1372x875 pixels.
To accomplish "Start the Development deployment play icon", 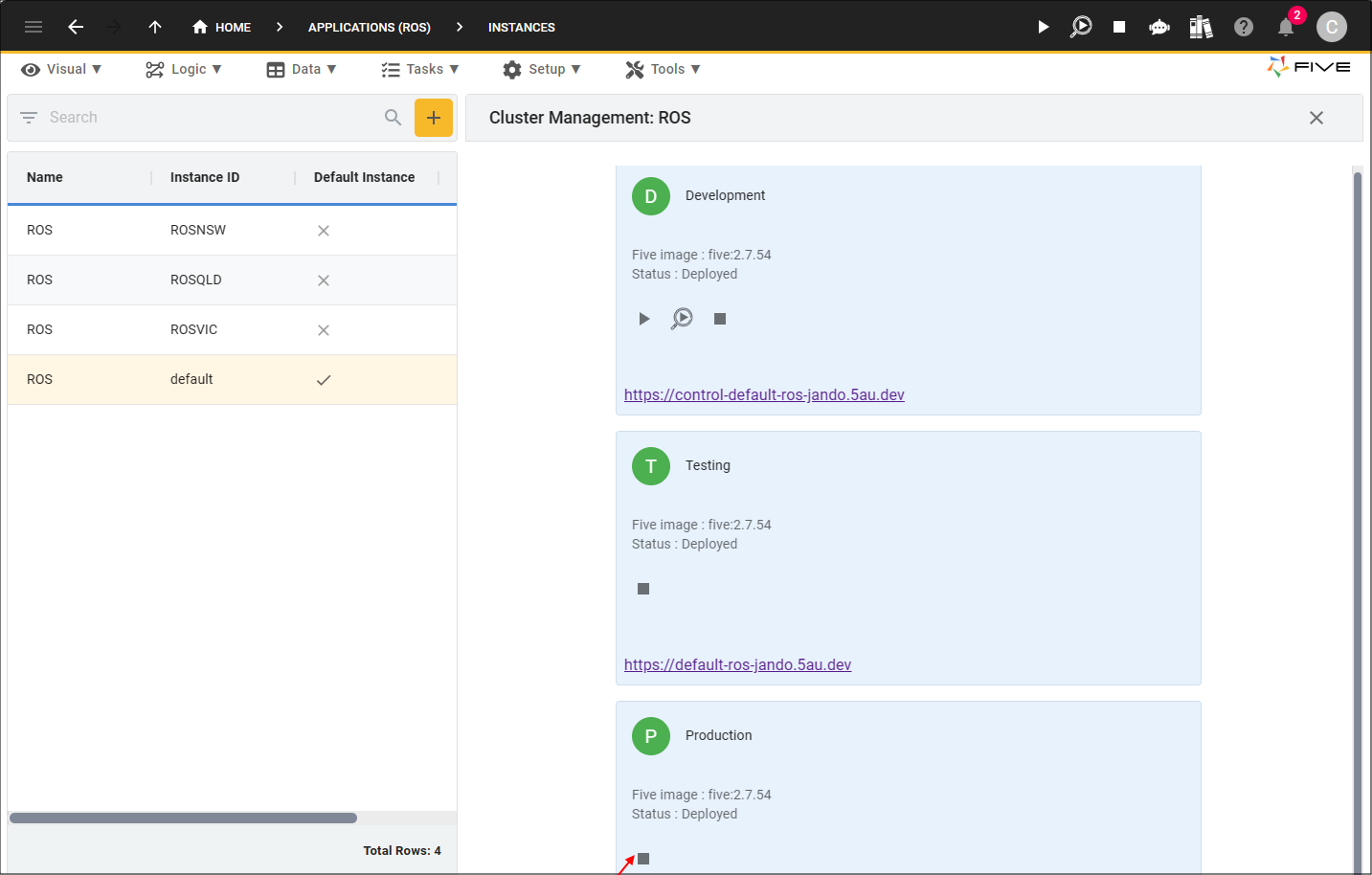I will [644, 319].
